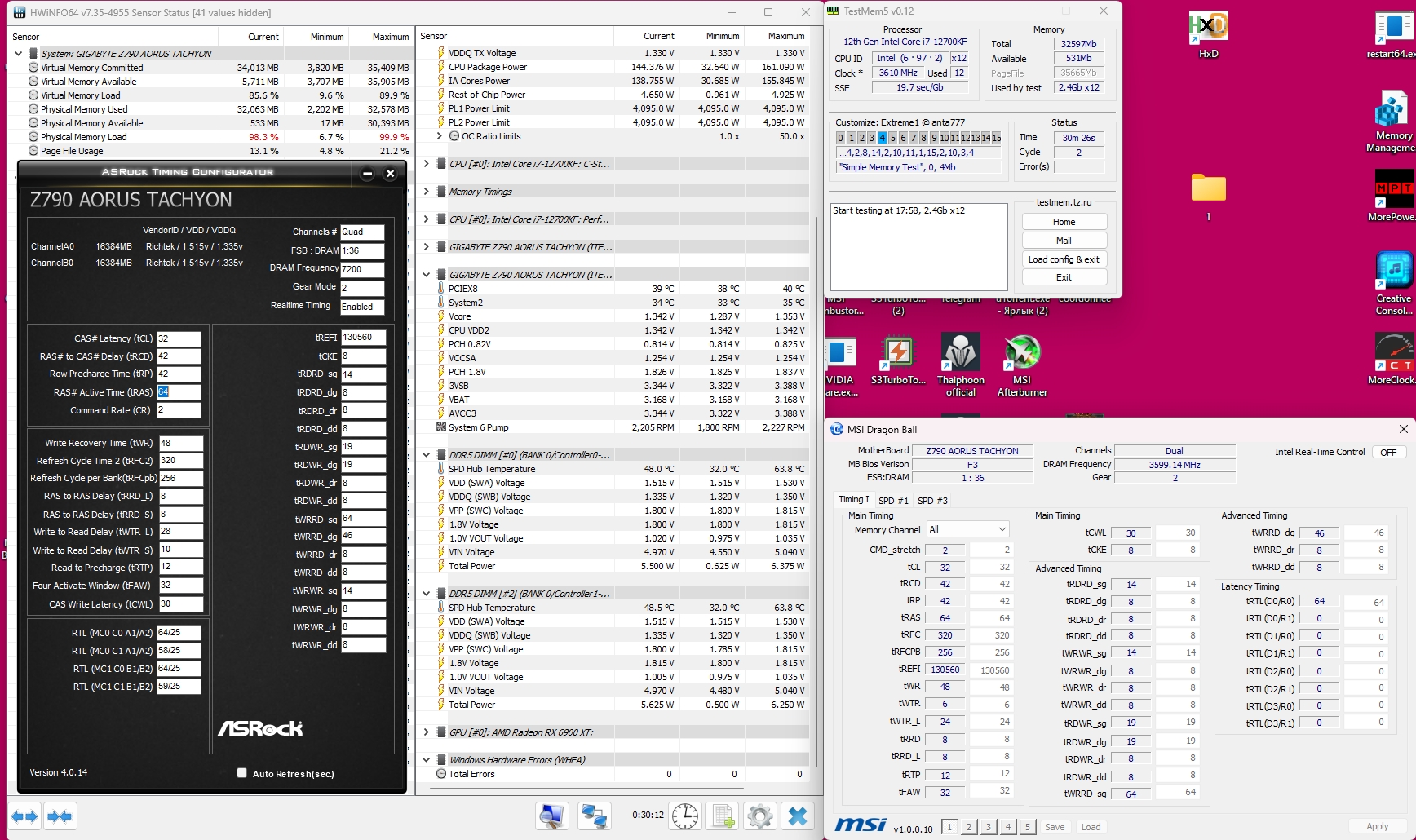Collapse the DDR5 DIMM [#2] sensor group

click(x=426, y=594)
